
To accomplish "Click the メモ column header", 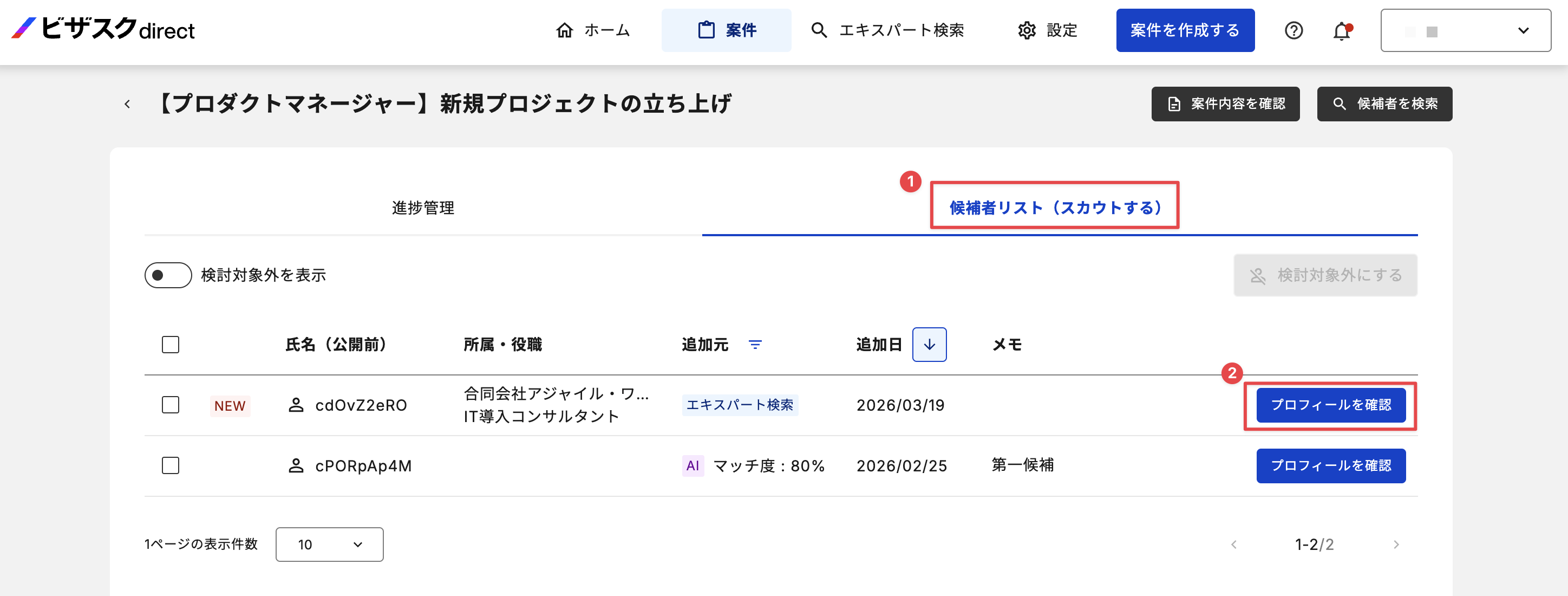I will [x=1008, y=344].
